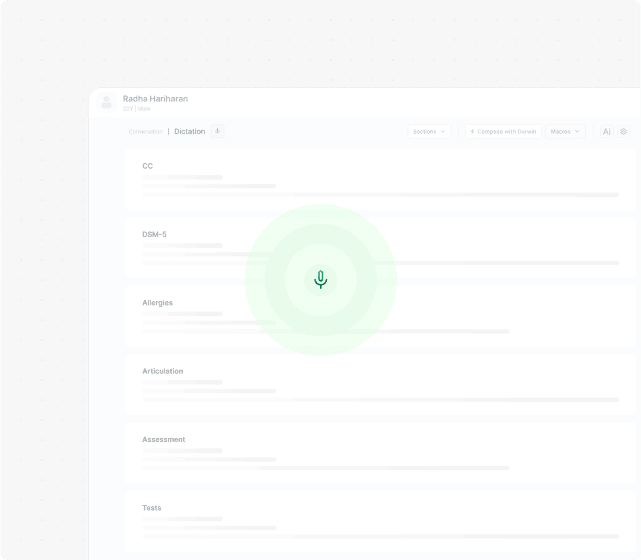Click the Articulation section heading
Viewport: 641px width, 560px height.
pos(162,371)
